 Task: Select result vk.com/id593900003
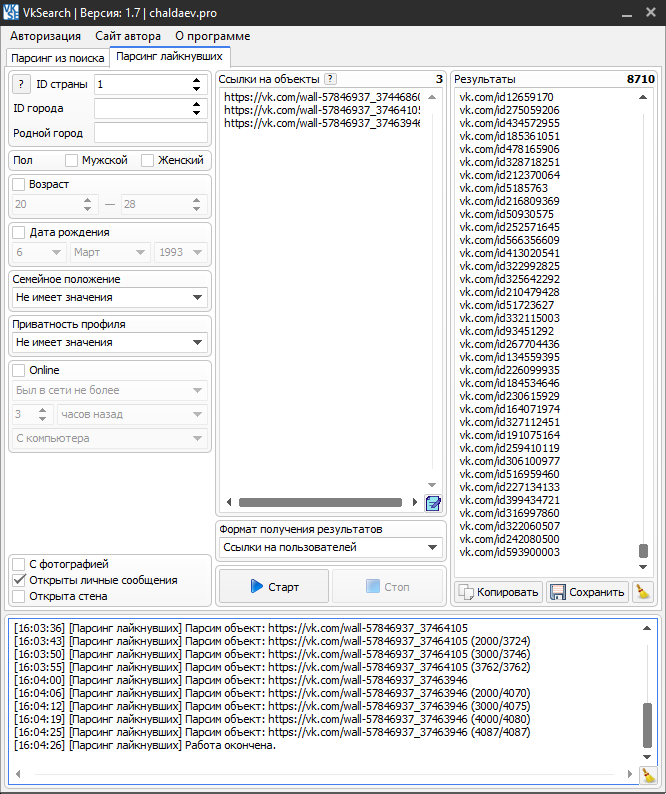click(x=510, y=552)
